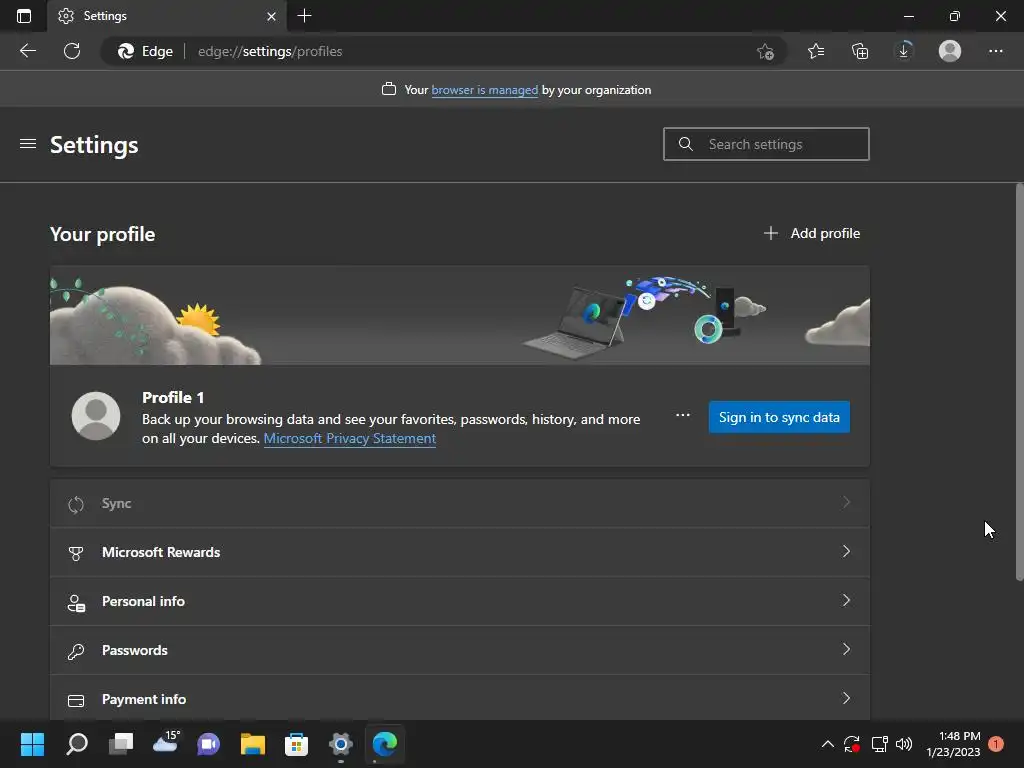Click the Passwords key icon
This screenshot has height=768, width=1024.
click(x=76, y=651)
